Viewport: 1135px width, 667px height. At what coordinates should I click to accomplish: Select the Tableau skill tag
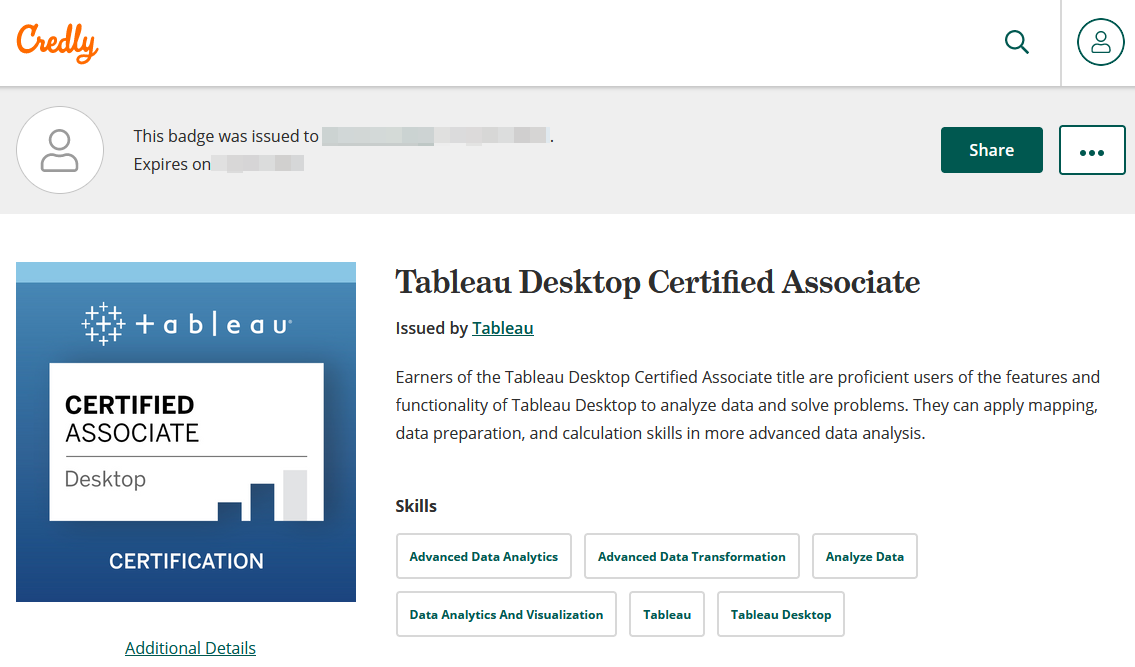[x=666, y=614]
